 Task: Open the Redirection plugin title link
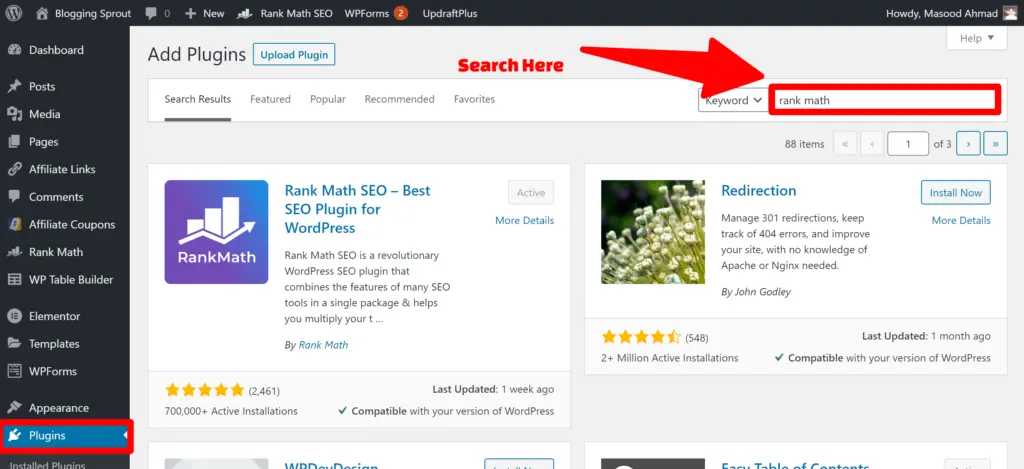(x=758, y=191)
